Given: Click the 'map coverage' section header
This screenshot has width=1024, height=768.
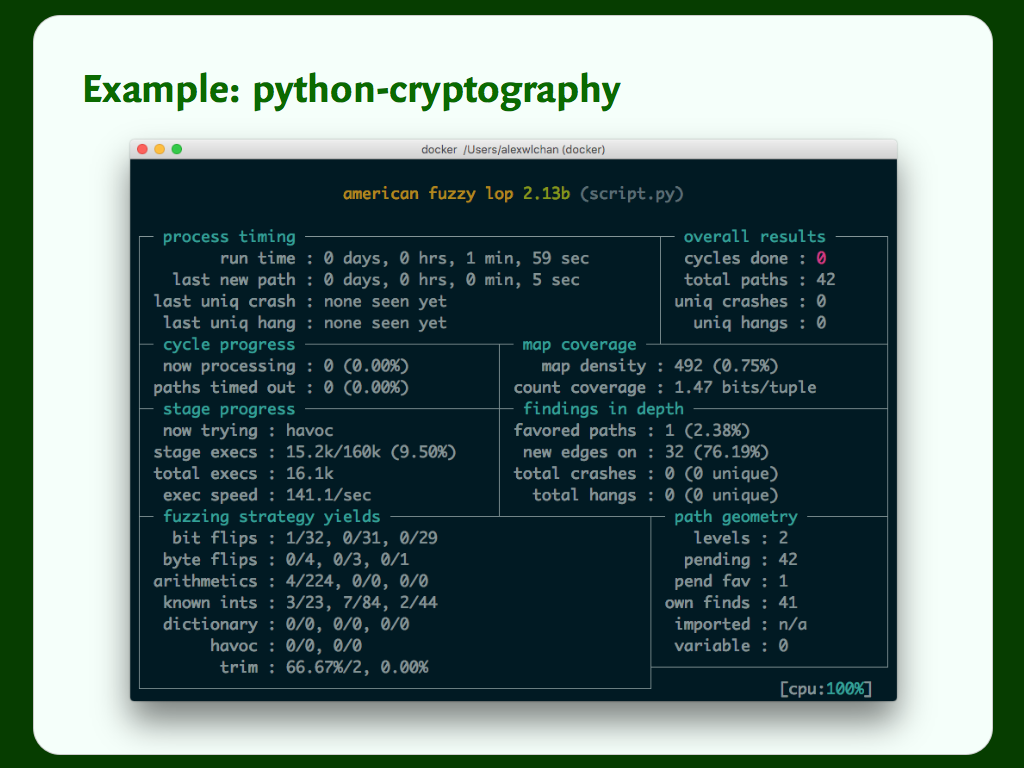Looking at the screenshot, I should tap(579, 345).
